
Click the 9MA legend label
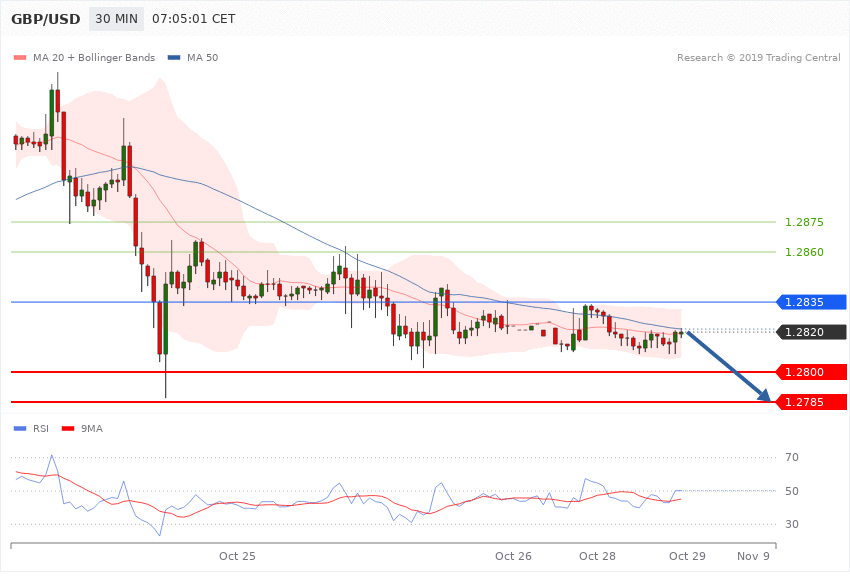[x=92, y=429]
